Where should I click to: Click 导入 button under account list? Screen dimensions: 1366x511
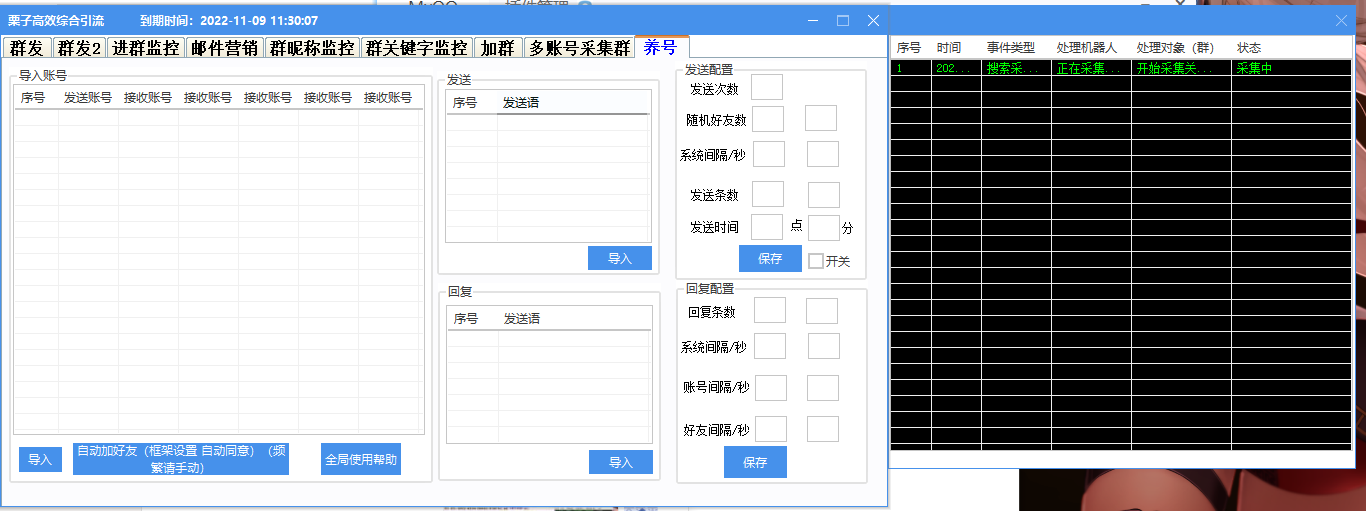tap(40, 460)
